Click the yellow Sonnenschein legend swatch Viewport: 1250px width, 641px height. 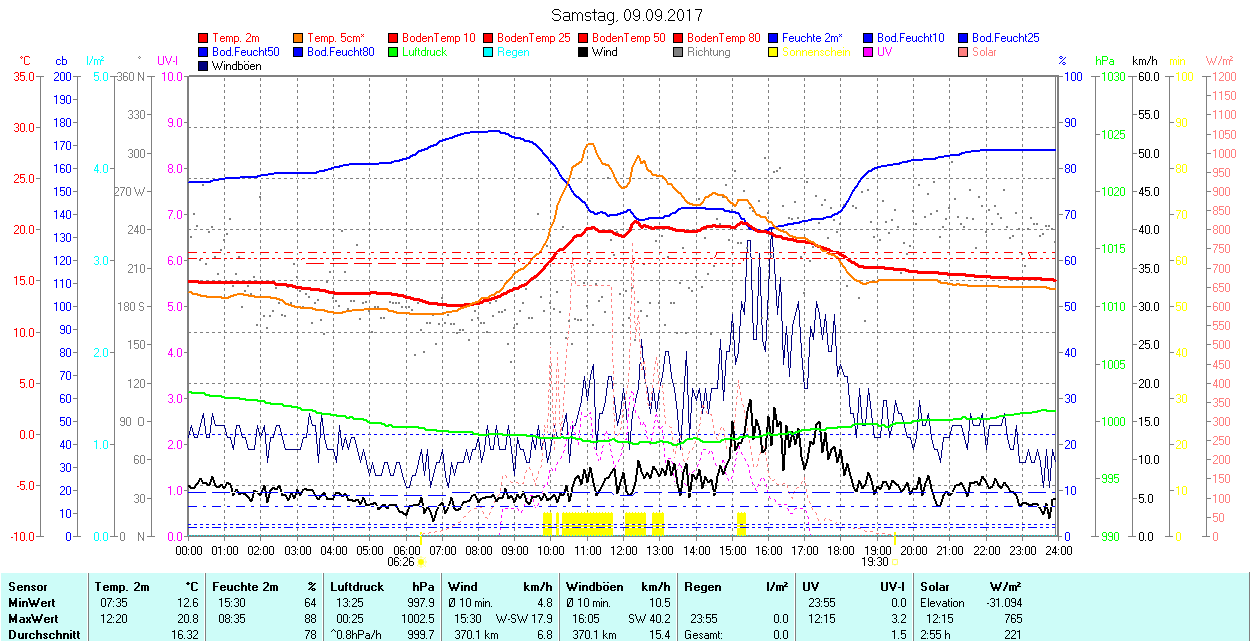[x=774, y=52]
